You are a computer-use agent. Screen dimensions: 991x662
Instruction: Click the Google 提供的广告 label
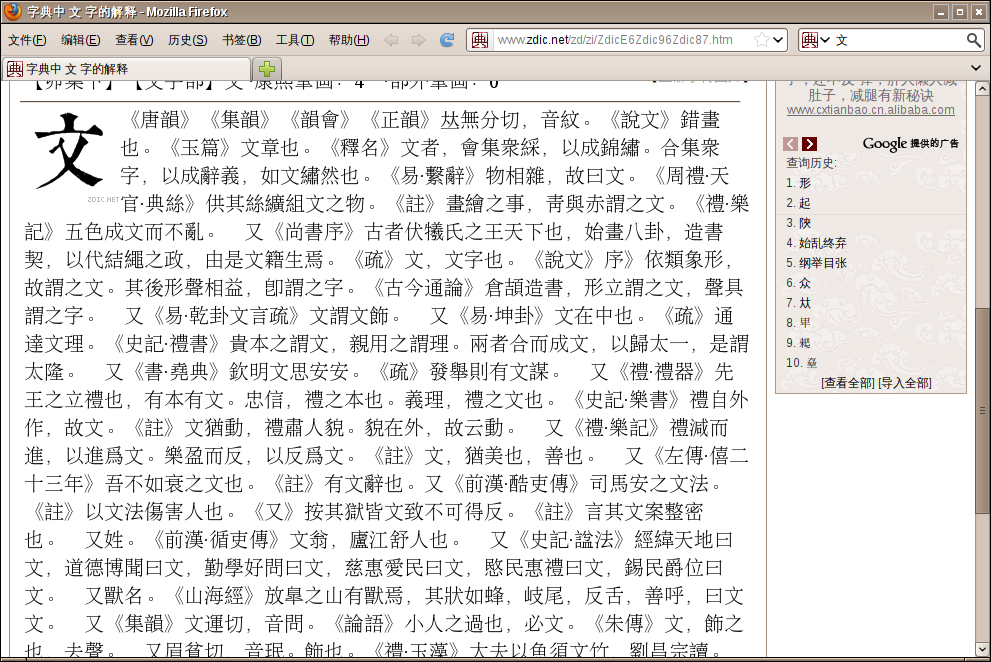[x=911, y=144]
